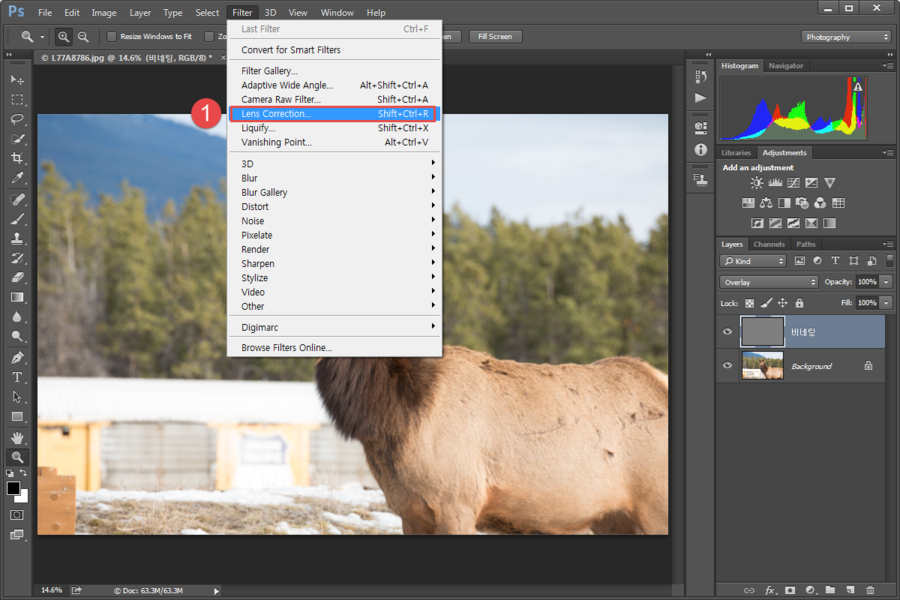Select the Hand tool

(x=17, y=438)
